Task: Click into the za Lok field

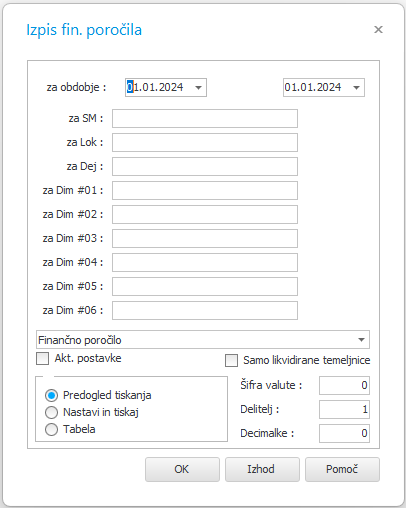Action: pos(205,142)
